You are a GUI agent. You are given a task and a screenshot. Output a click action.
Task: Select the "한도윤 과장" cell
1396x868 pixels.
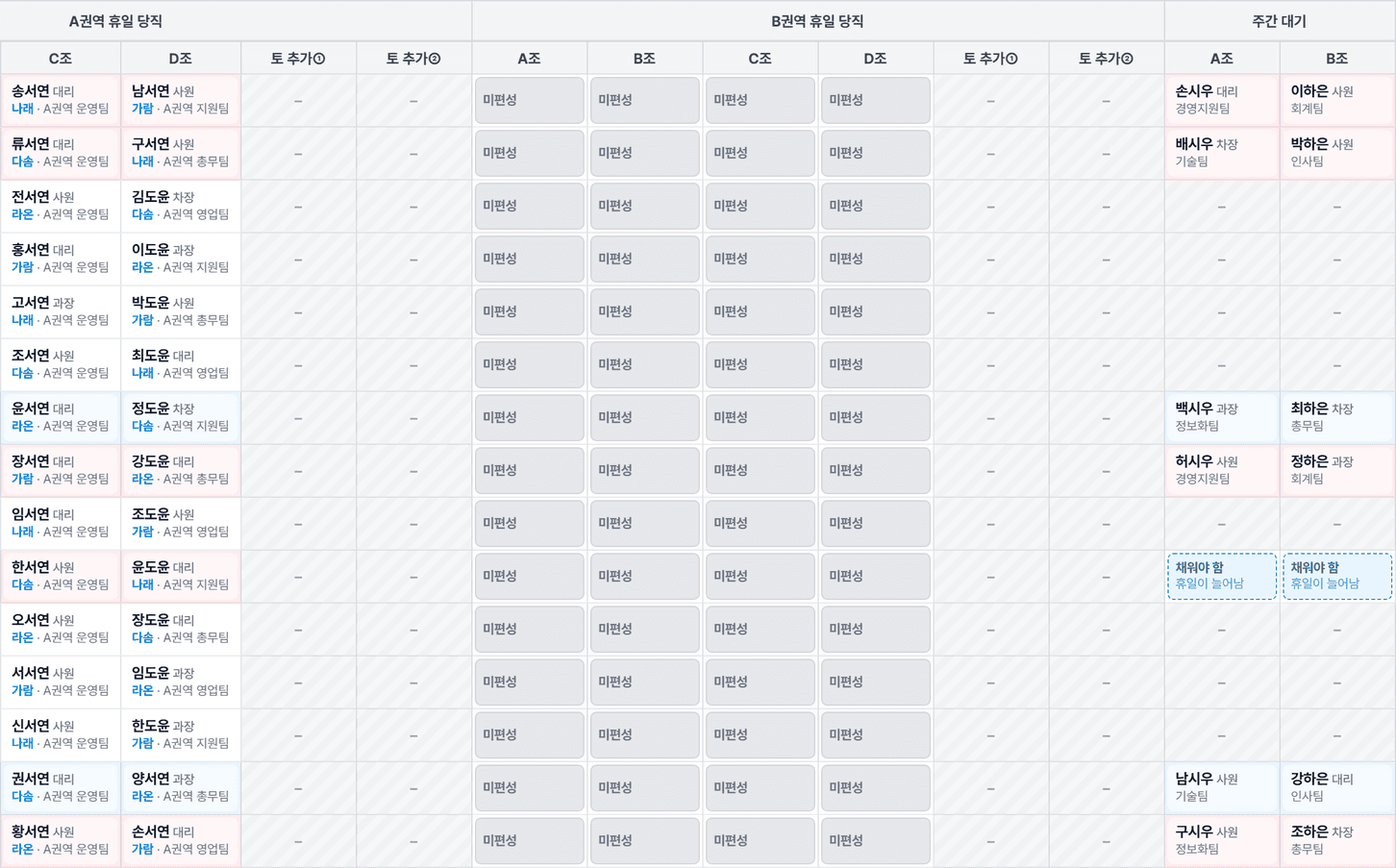point(181,734)
